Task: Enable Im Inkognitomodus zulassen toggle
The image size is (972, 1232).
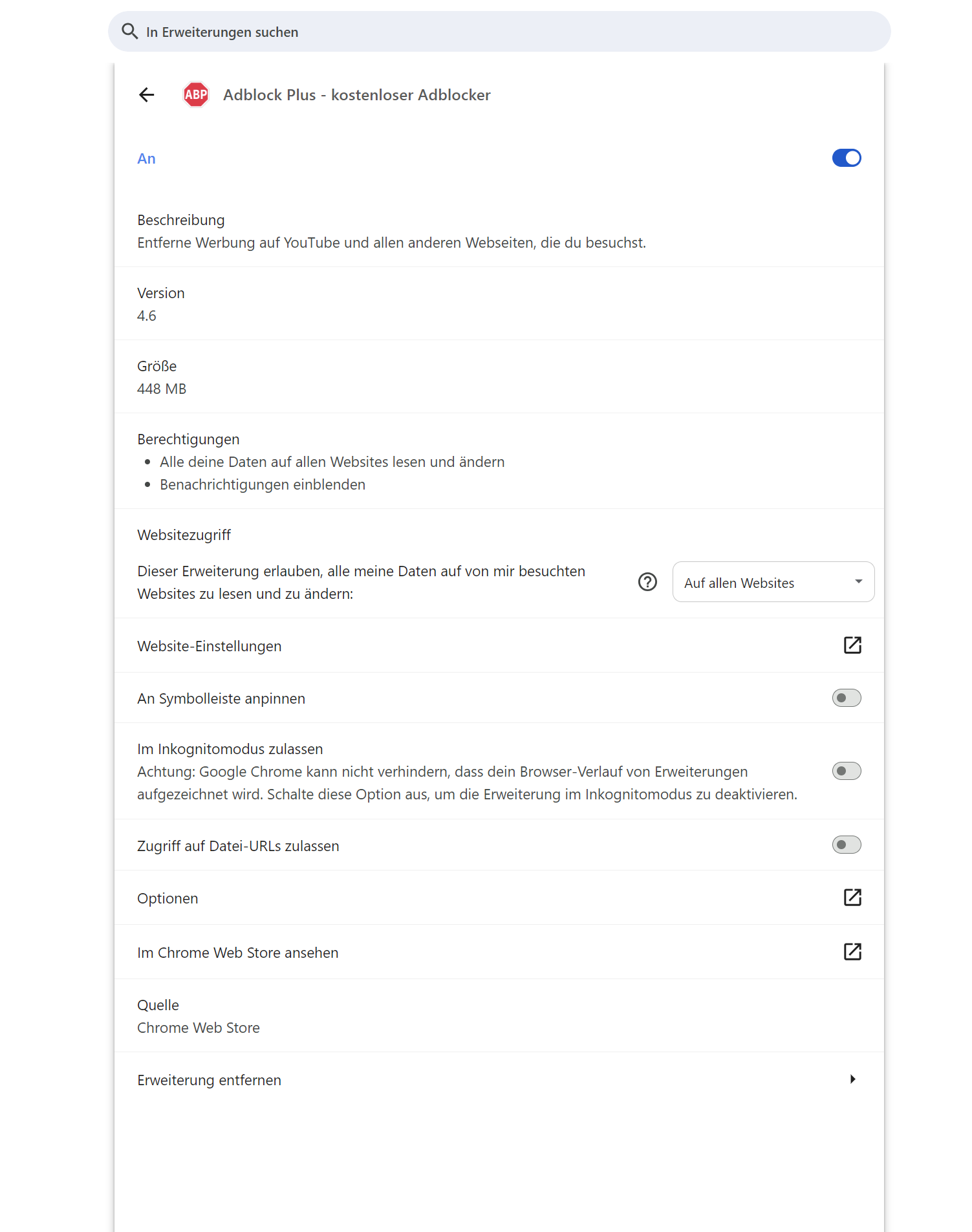Action: pos(847,771)
